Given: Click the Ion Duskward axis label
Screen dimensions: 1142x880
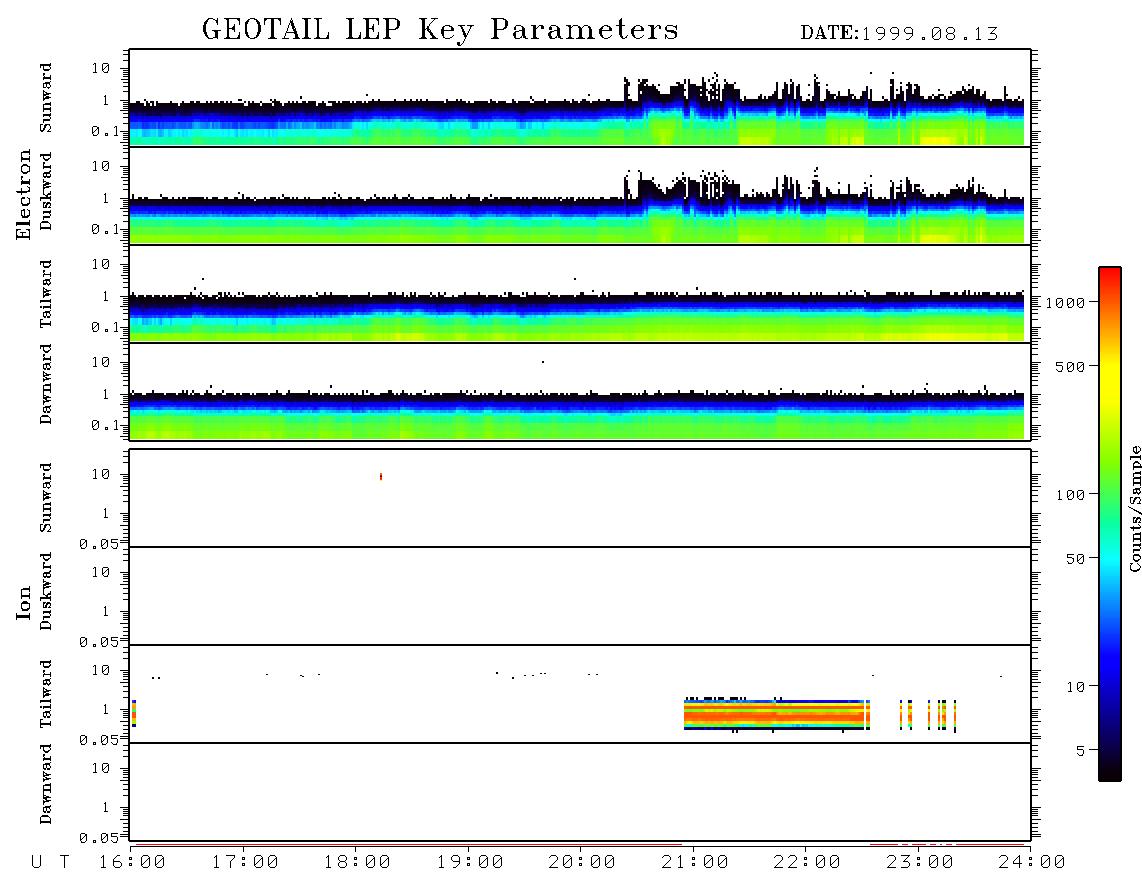Looking at the screenshot, I should tap(46, 591).
